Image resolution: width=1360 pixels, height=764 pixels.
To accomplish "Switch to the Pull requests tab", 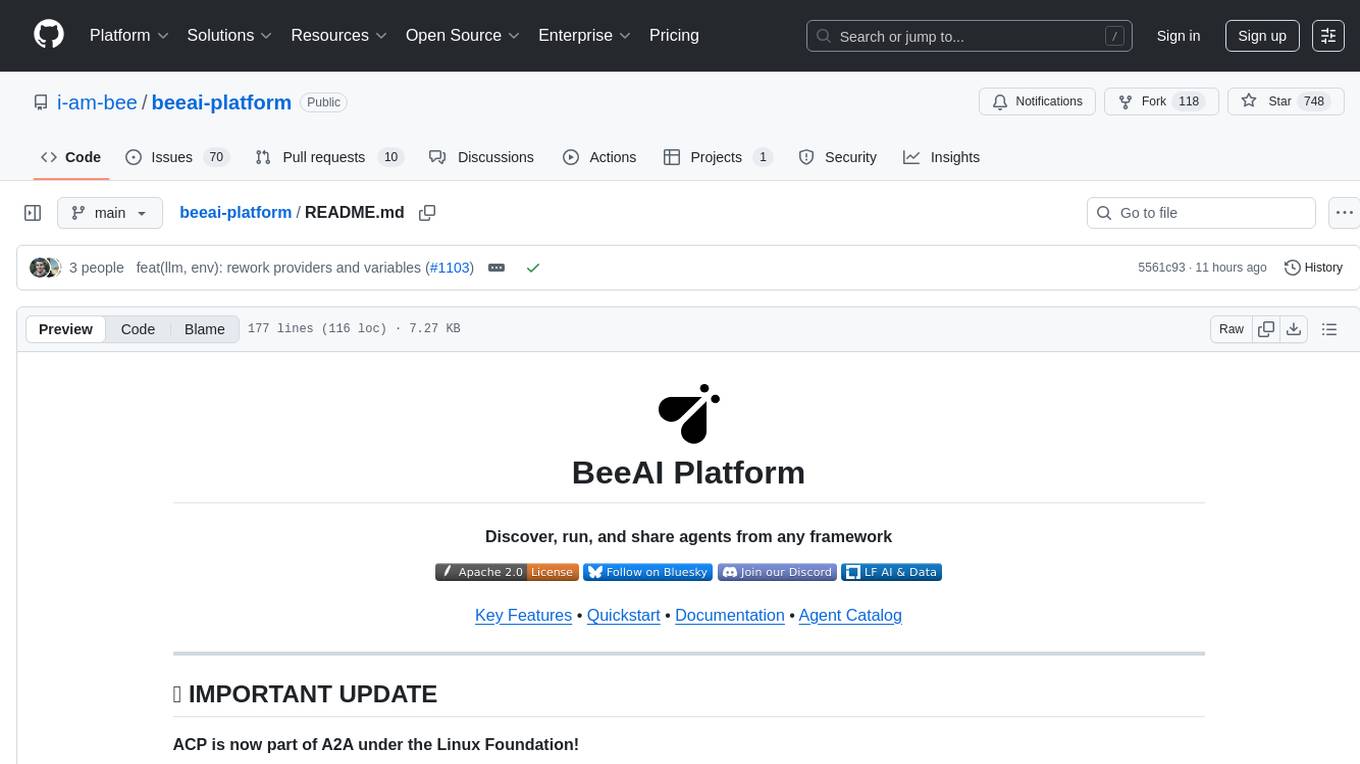I will 328,157.
